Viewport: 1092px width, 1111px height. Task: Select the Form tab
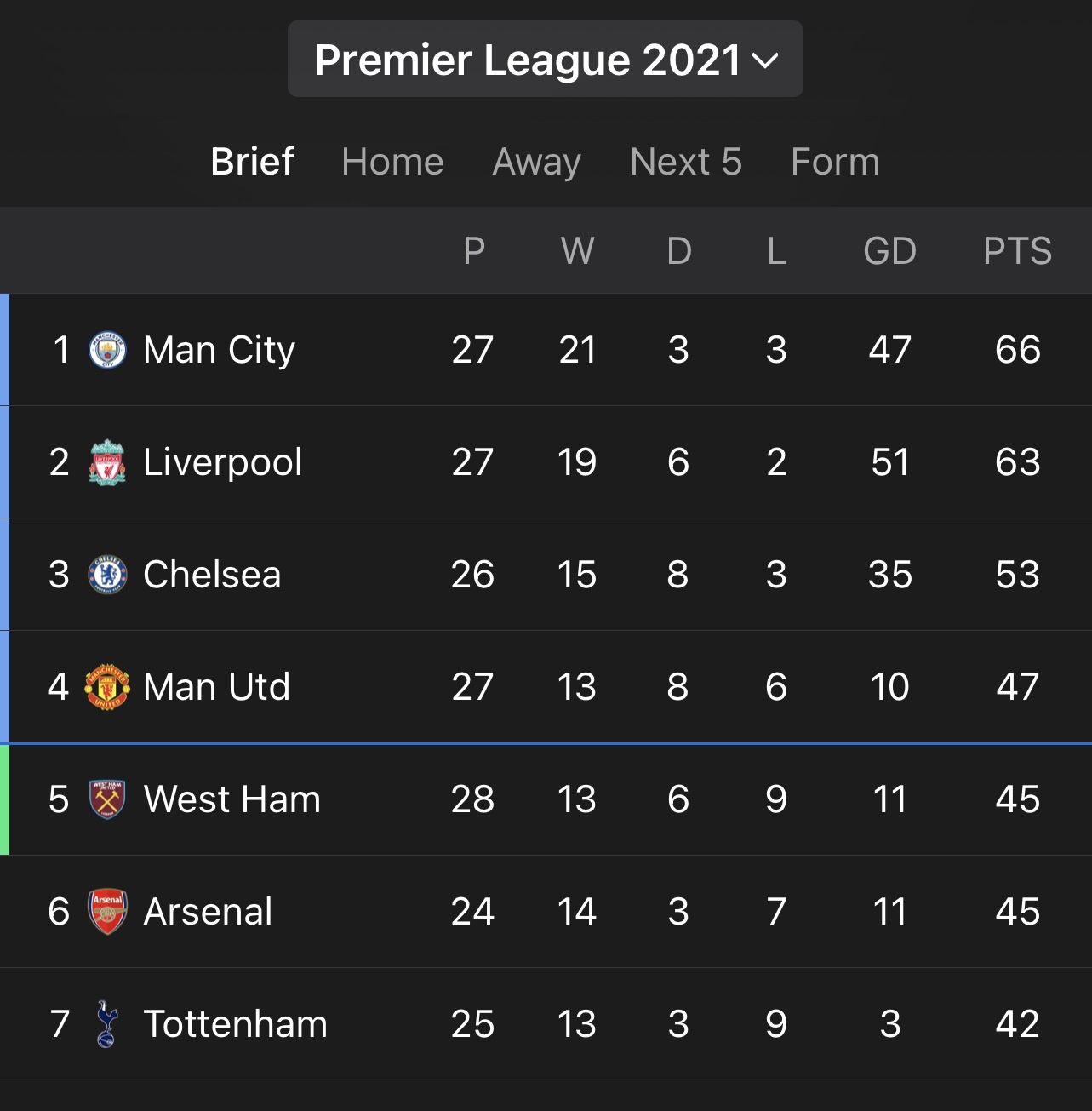tap(835, 161)
